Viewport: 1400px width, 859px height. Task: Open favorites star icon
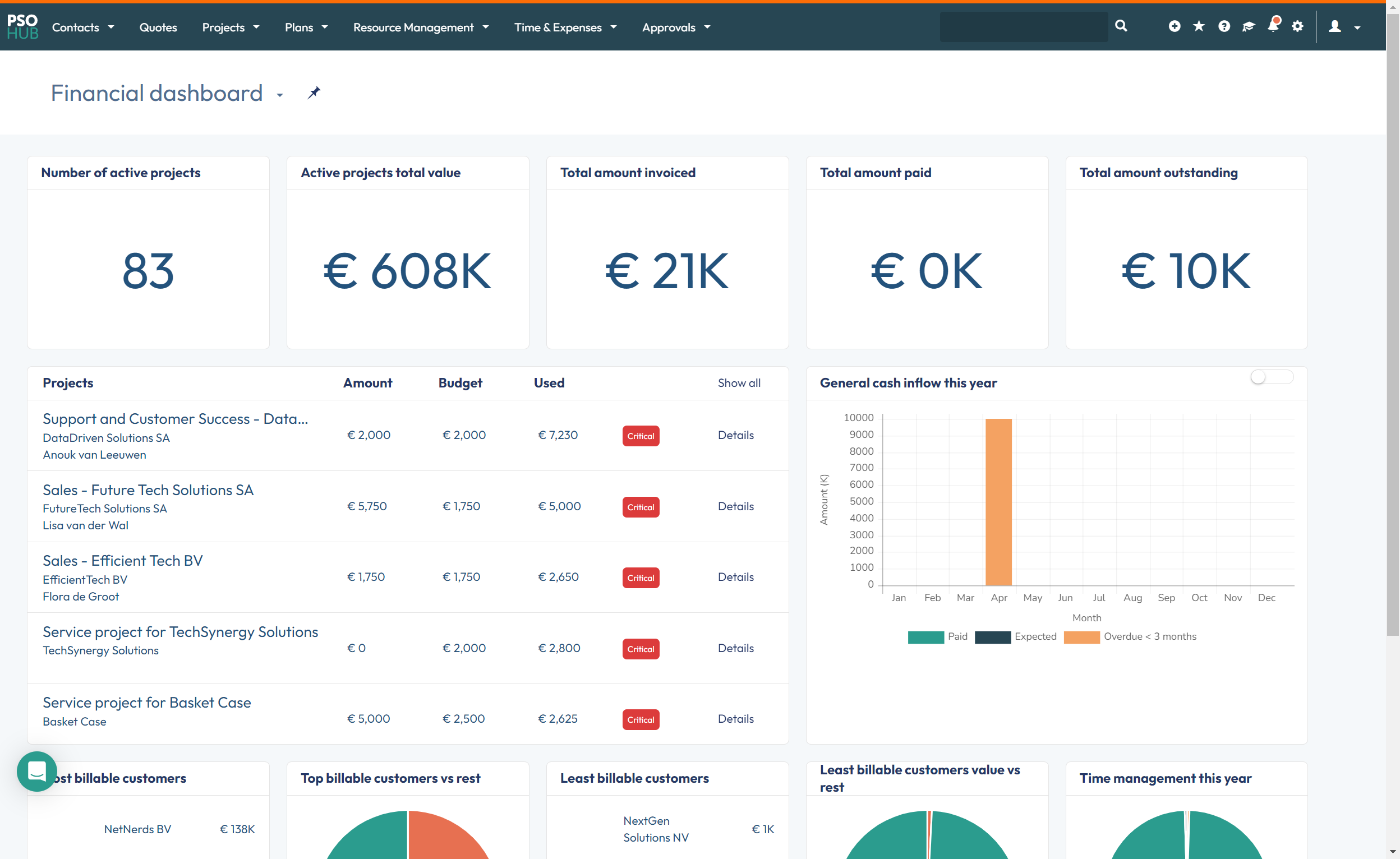(1199, 27)
